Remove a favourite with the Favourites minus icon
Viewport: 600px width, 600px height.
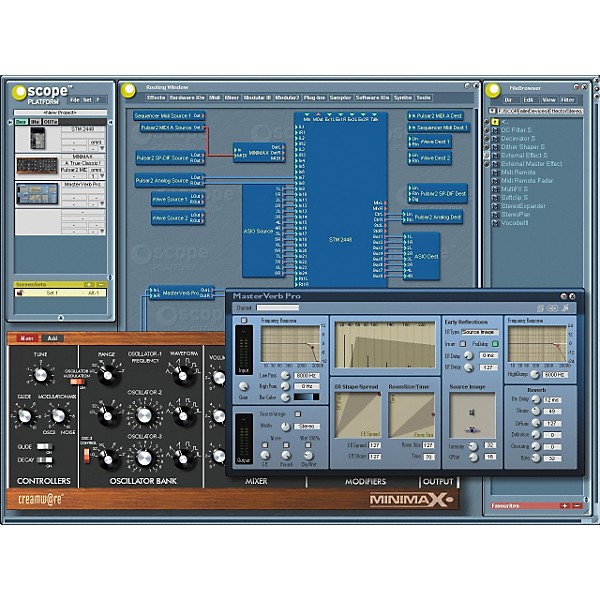tap(577, 506)
